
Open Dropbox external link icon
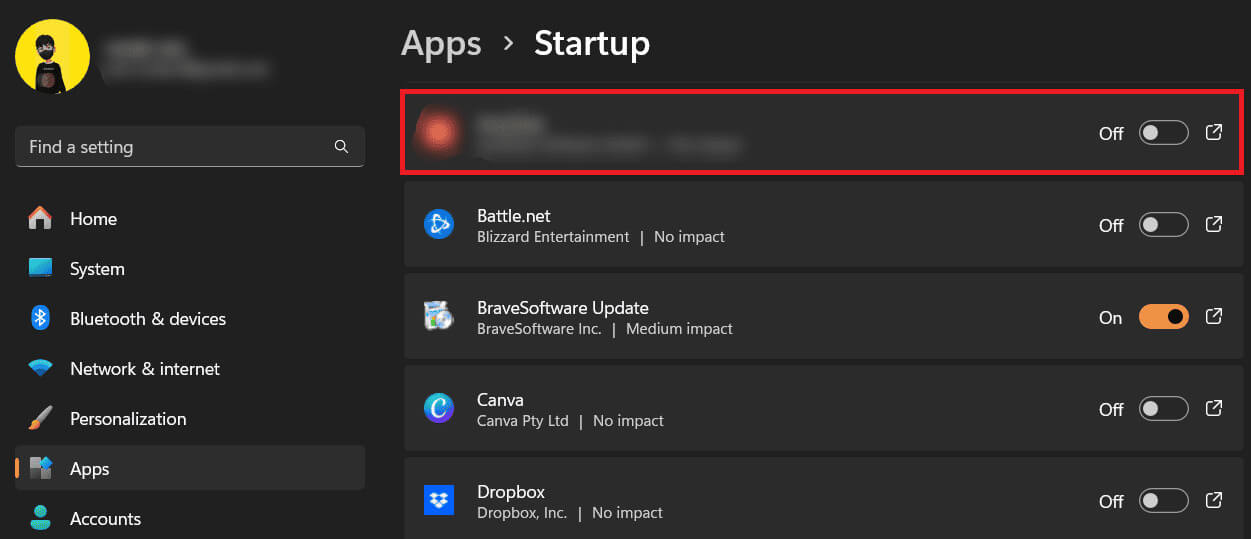point(1214,501)
